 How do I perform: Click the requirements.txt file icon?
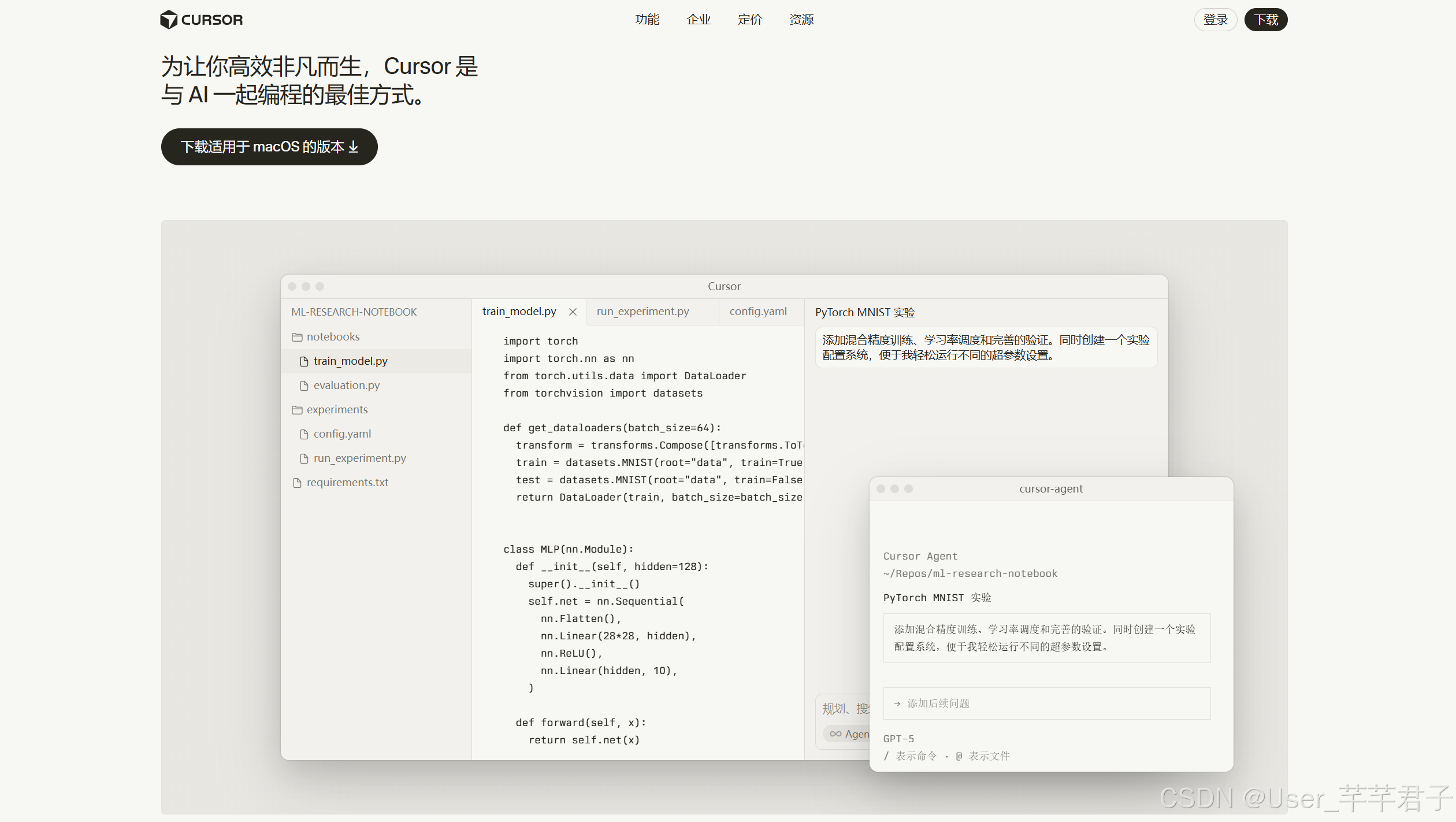coord(297,483)
